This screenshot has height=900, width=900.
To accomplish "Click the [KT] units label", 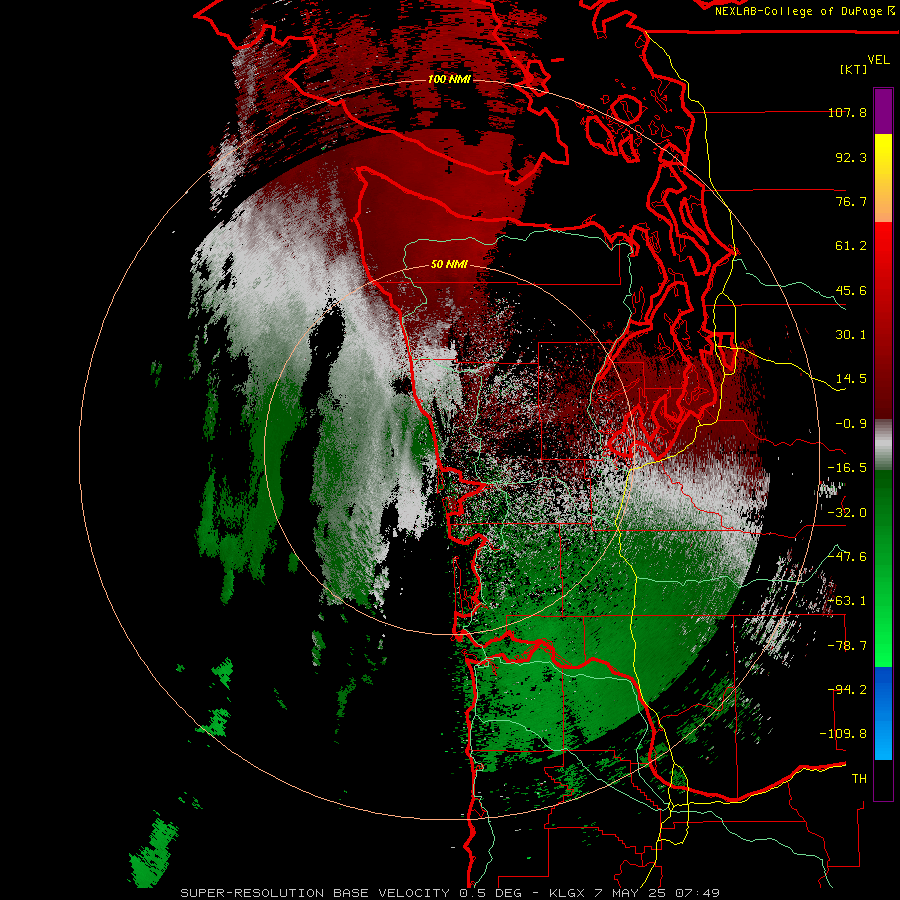I will (x=853, y=69).
